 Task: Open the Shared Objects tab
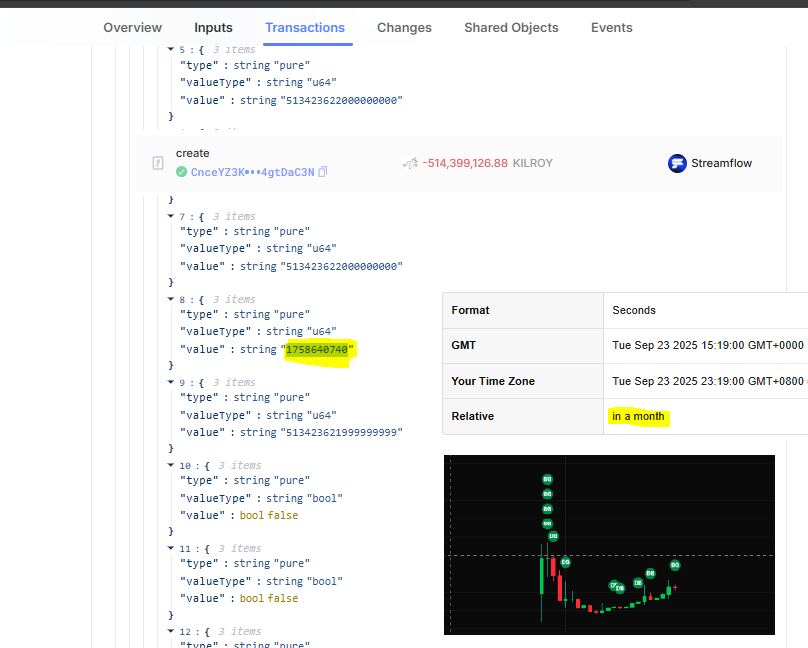click(x=511, y=28)
